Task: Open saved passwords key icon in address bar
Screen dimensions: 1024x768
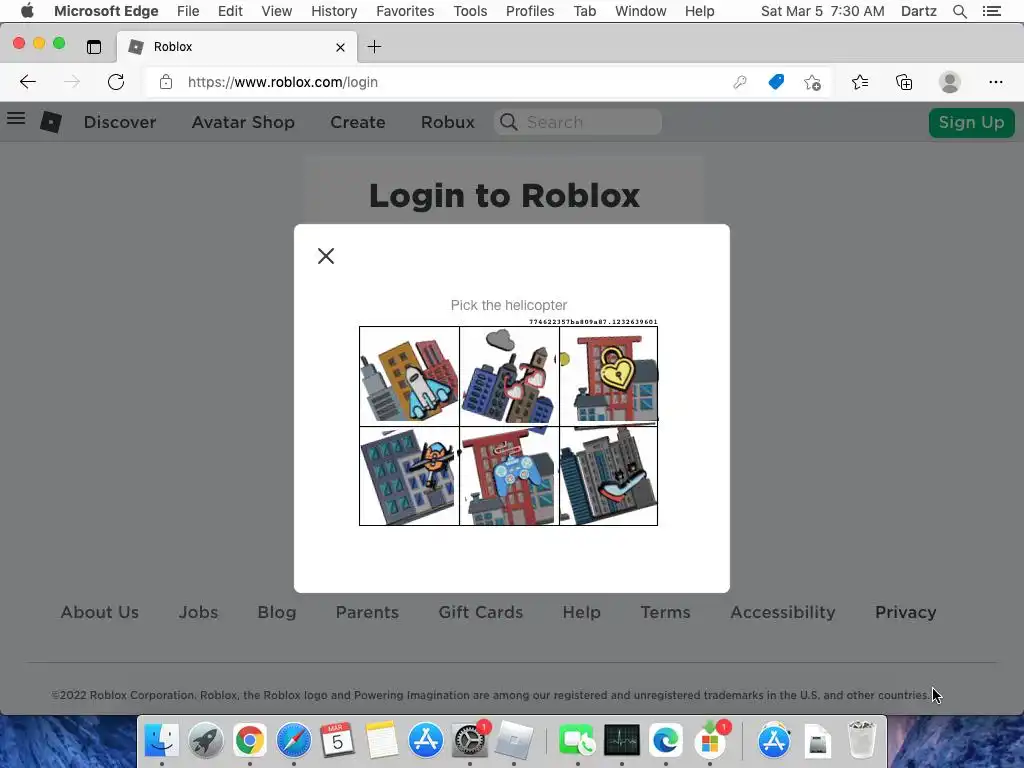Action: pos(739,82)
